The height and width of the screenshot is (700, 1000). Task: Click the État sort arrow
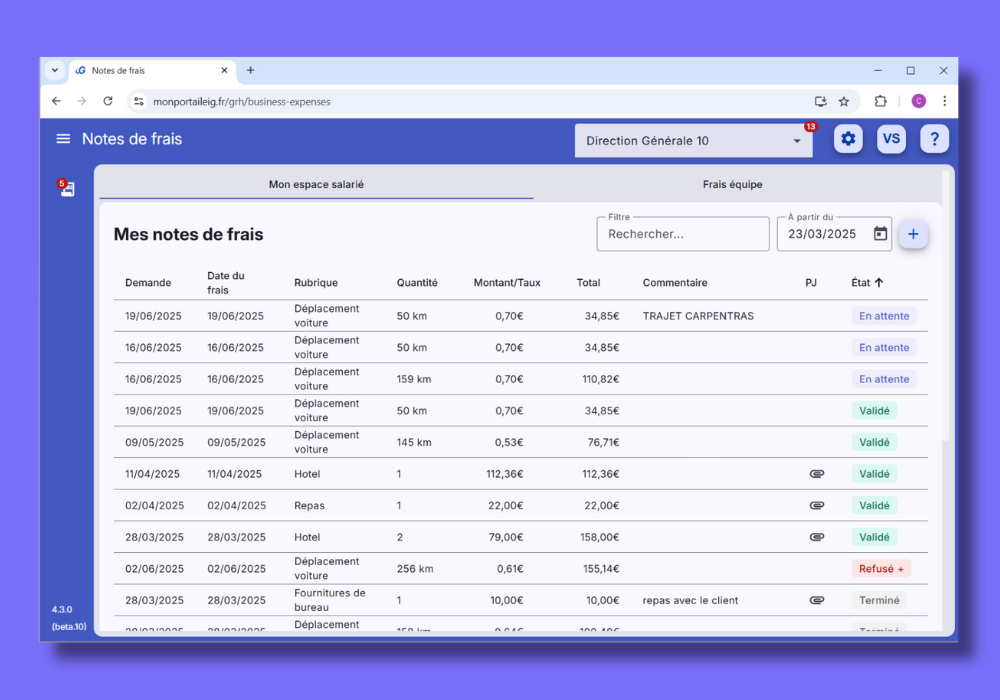click(x=879, y=282)
